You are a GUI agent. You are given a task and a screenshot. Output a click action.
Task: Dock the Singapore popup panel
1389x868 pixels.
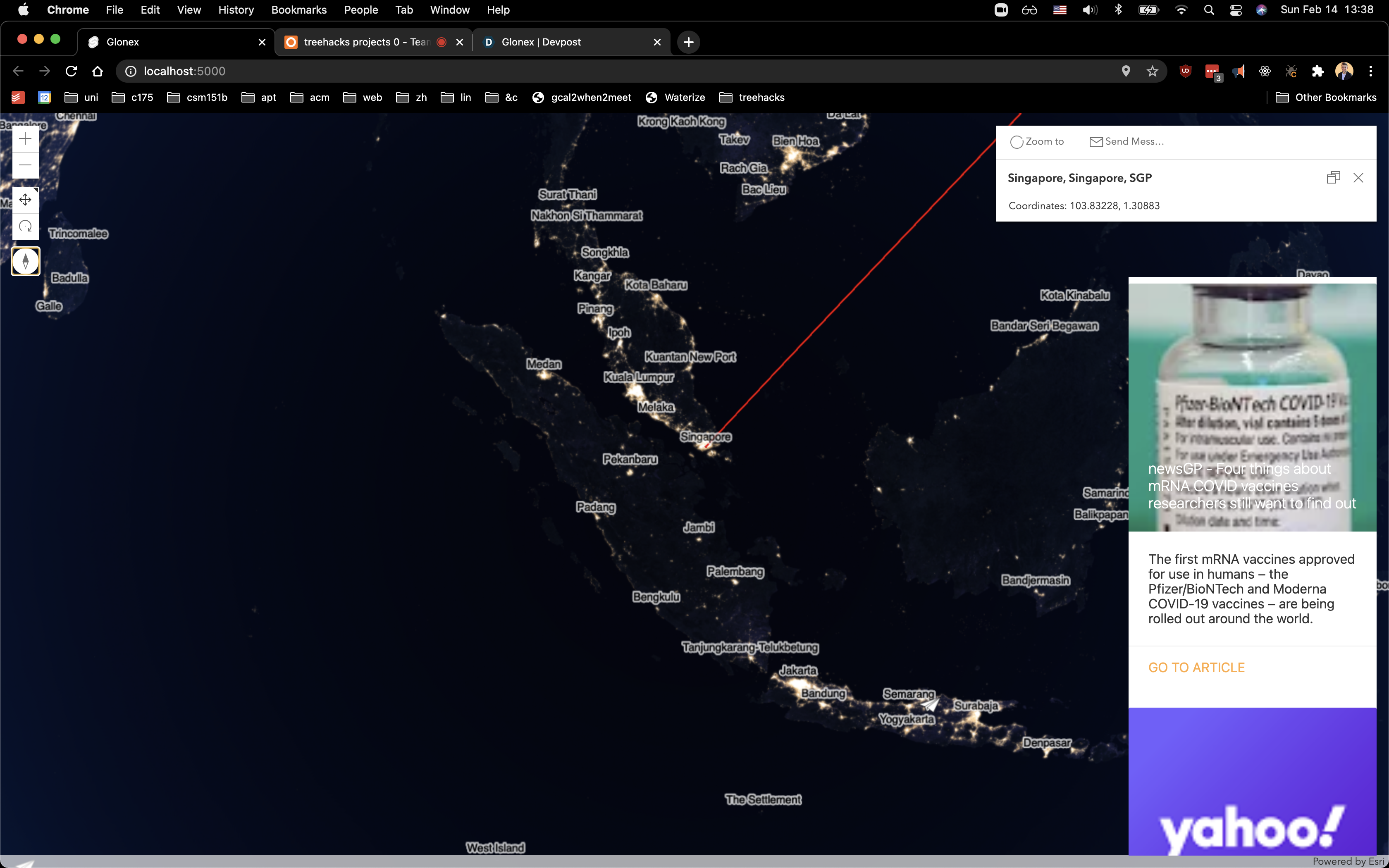point(1333,178)
